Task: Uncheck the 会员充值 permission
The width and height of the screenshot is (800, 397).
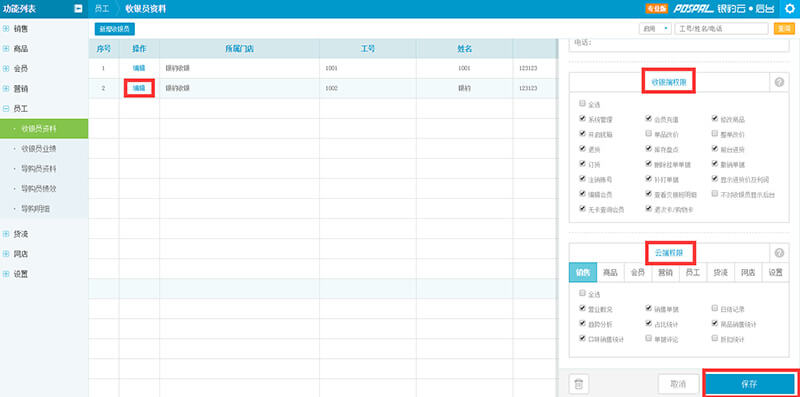Action: tap(648, 119)
